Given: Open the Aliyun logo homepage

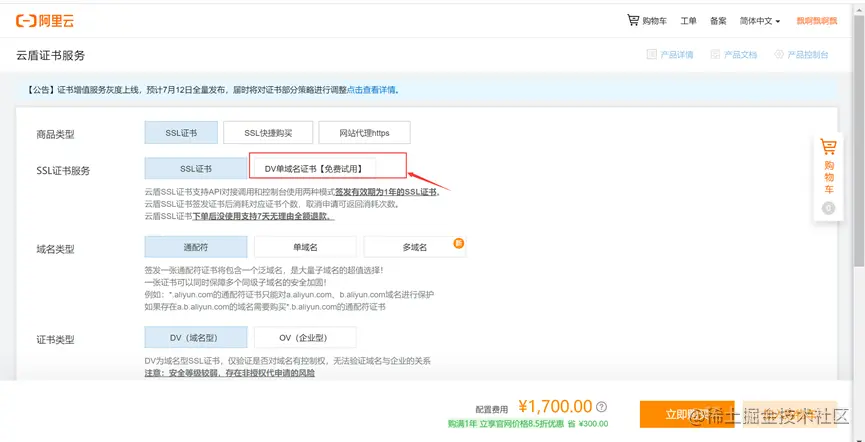Looking at the screenshot, I should [x=45, y=21].
